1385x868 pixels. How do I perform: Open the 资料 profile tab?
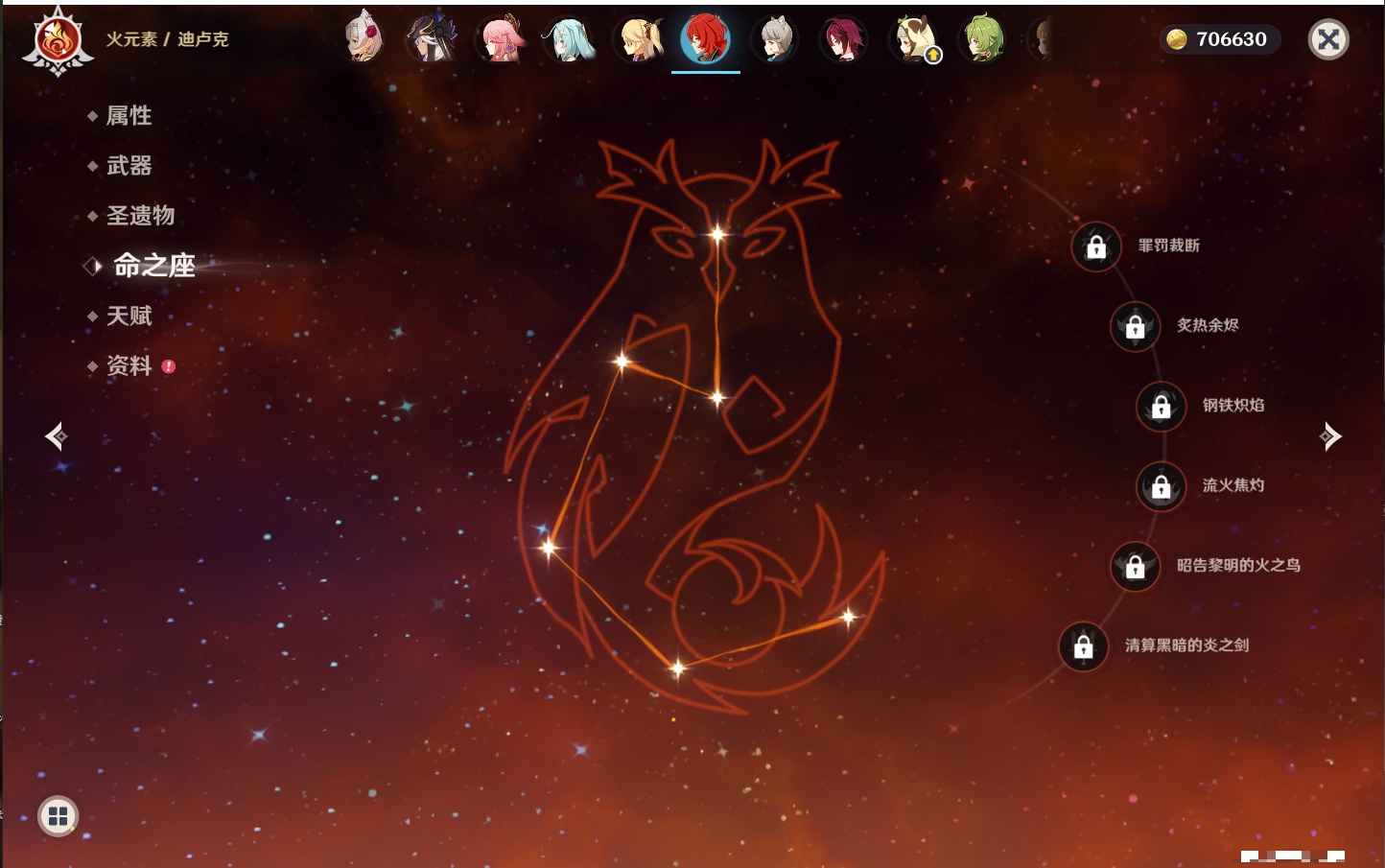pos(130,365)
